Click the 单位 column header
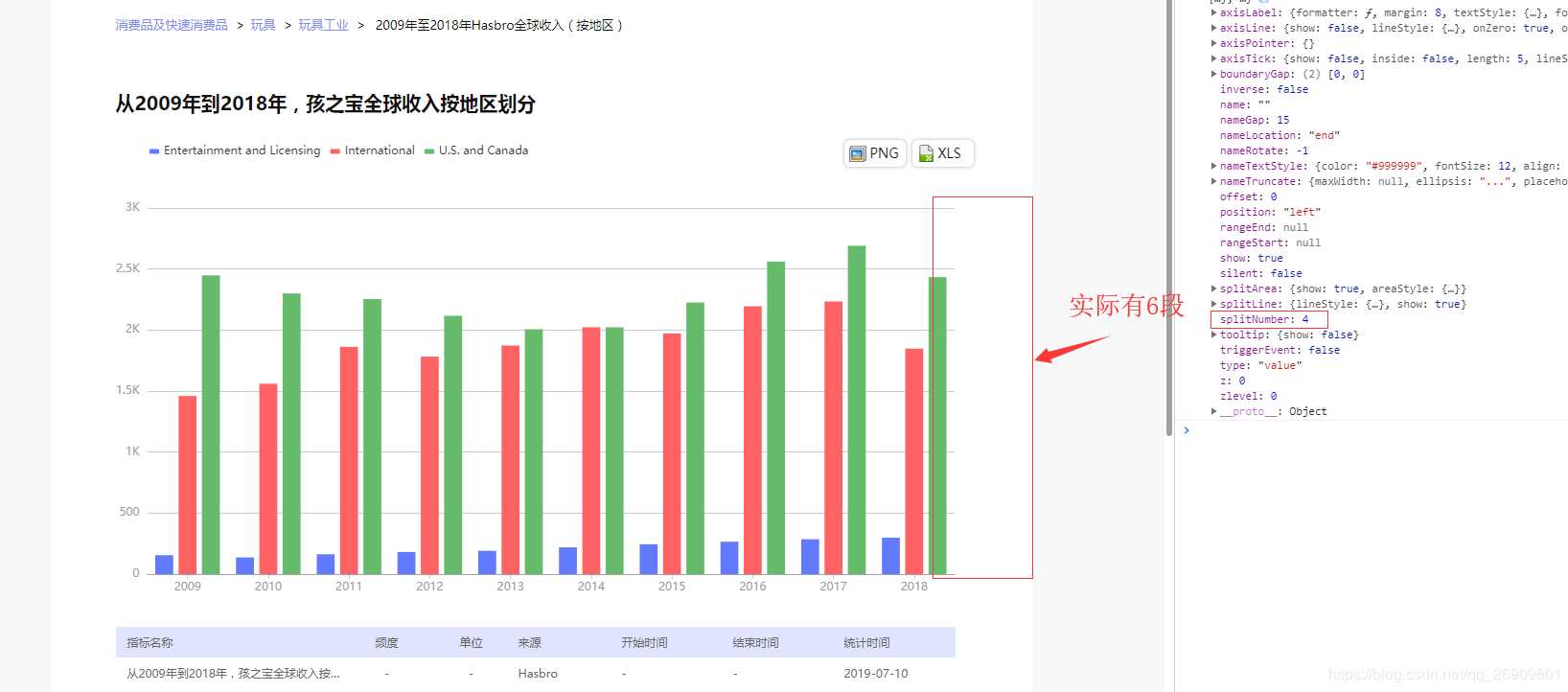Viewport: 1568px width, 692px height. 471,643
